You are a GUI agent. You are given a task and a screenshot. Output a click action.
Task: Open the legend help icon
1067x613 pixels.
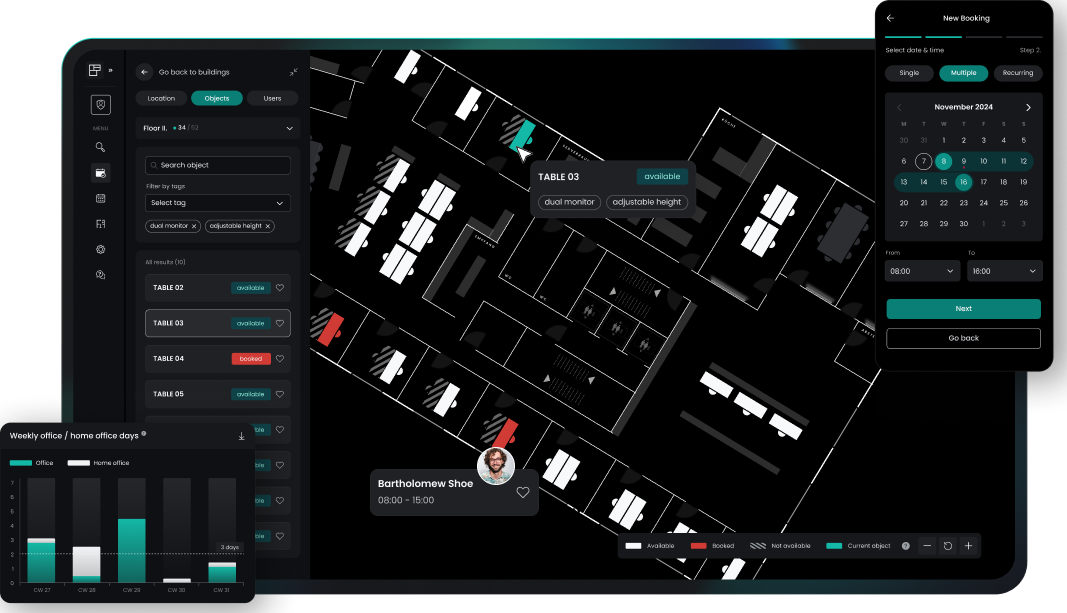(906, 546)
